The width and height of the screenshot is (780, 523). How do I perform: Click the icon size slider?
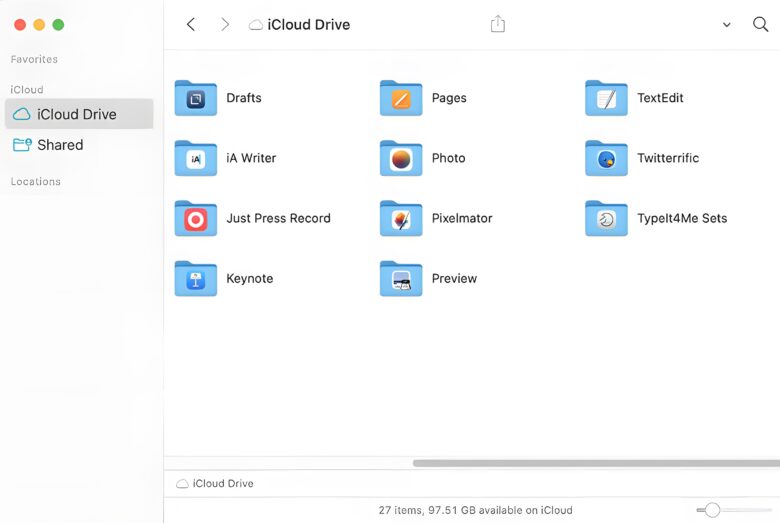[712, 510]
